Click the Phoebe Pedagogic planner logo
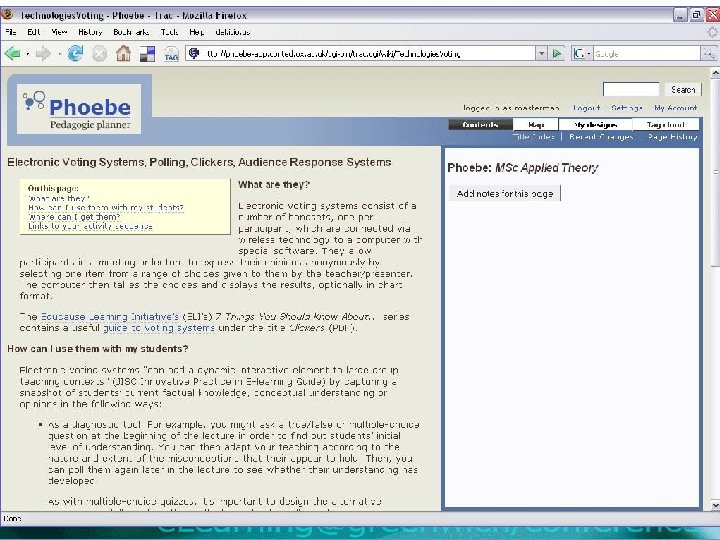Viewport: 720px width, 540px height. (x=79, y=109)
